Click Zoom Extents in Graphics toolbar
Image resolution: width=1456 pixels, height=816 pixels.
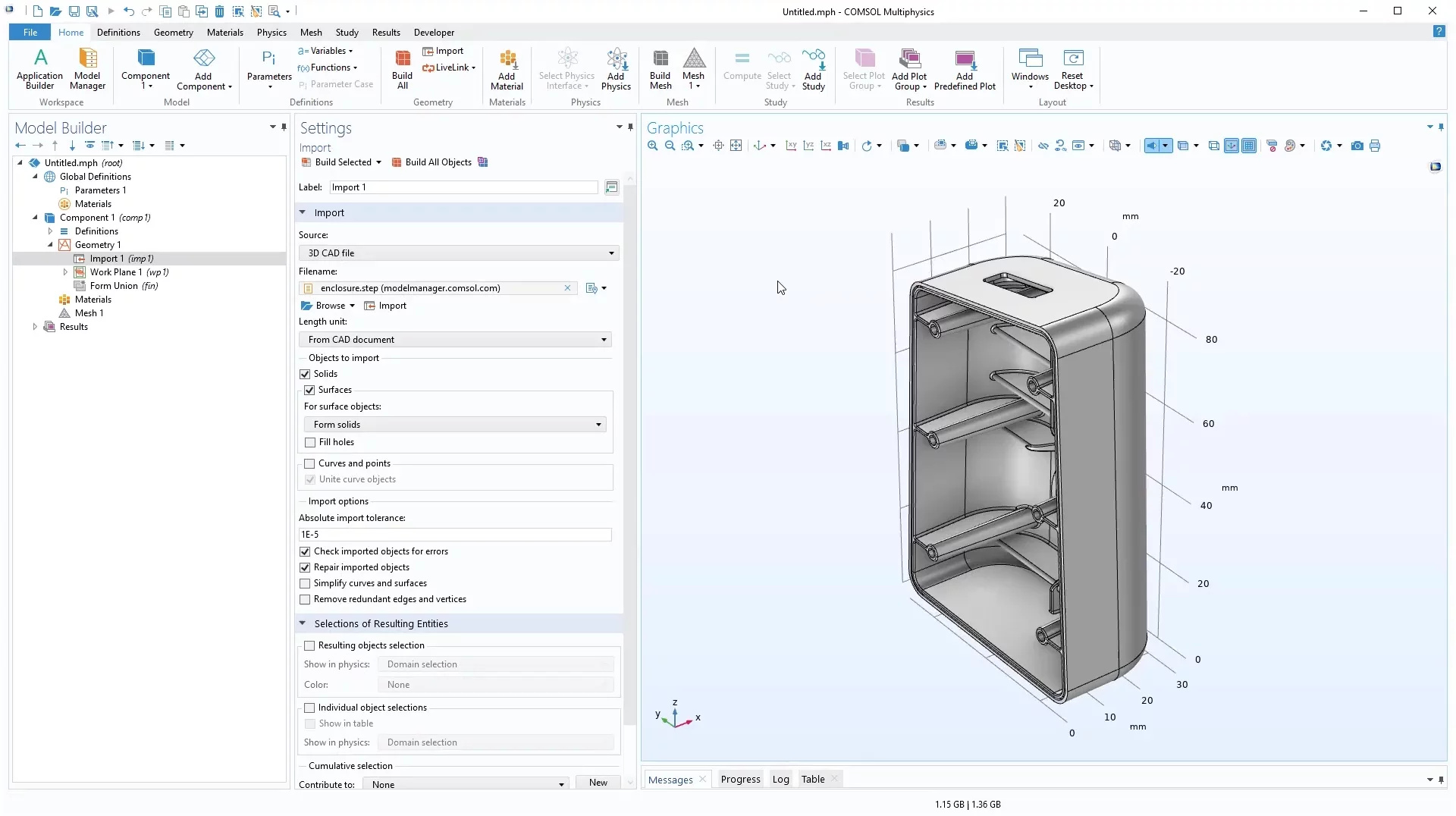[x=736, y=146]
